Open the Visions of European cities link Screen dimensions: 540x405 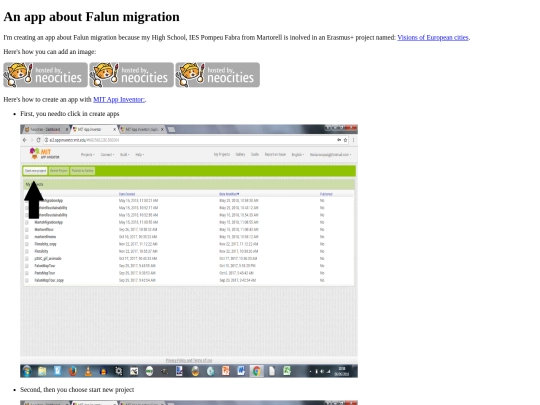(x=433, y=38)
